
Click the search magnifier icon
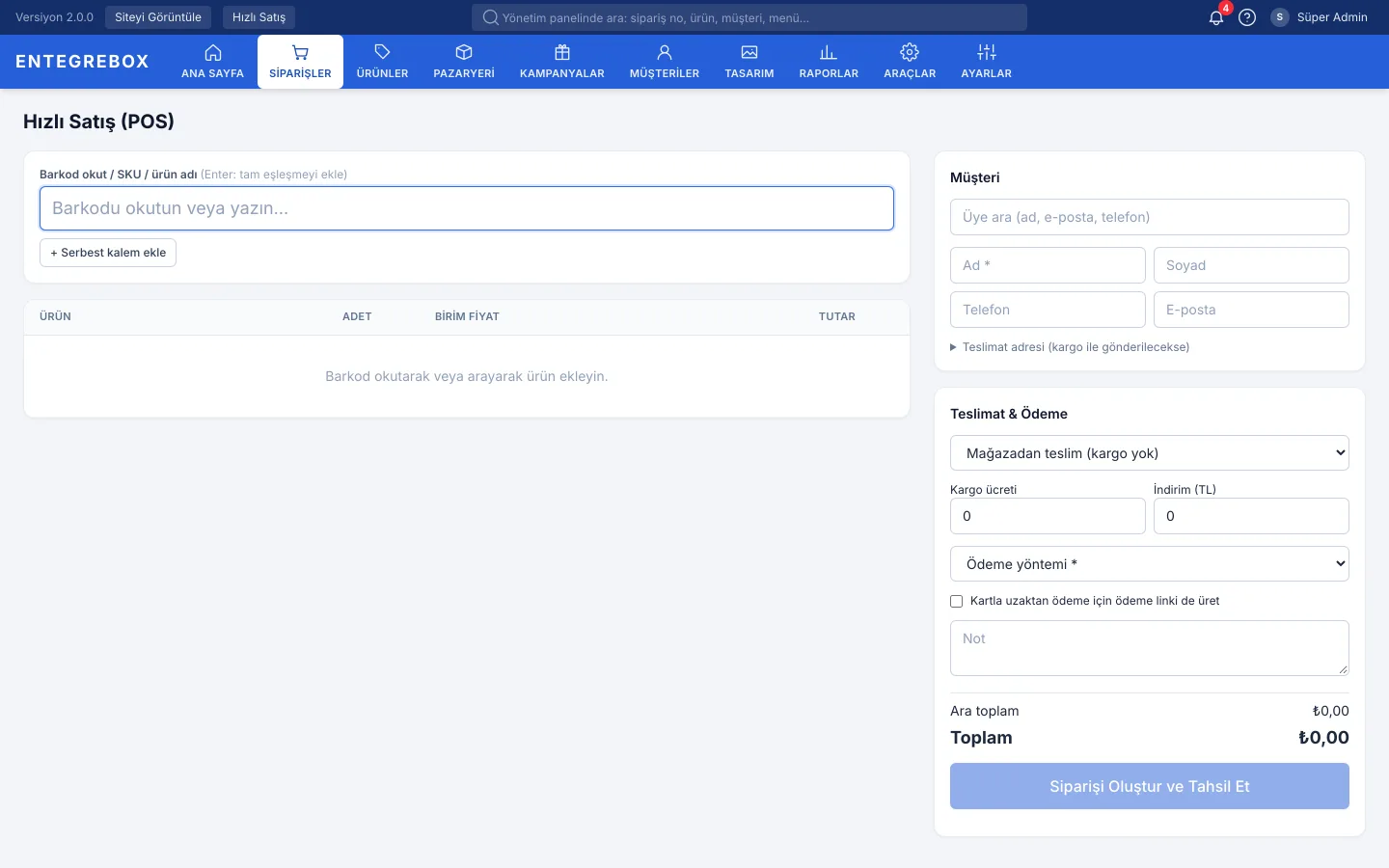490,17
